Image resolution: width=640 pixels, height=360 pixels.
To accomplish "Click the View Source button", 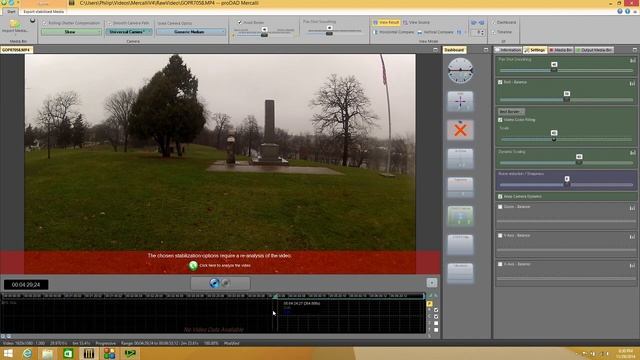I will pyautogui.click(x=417, y=22).
